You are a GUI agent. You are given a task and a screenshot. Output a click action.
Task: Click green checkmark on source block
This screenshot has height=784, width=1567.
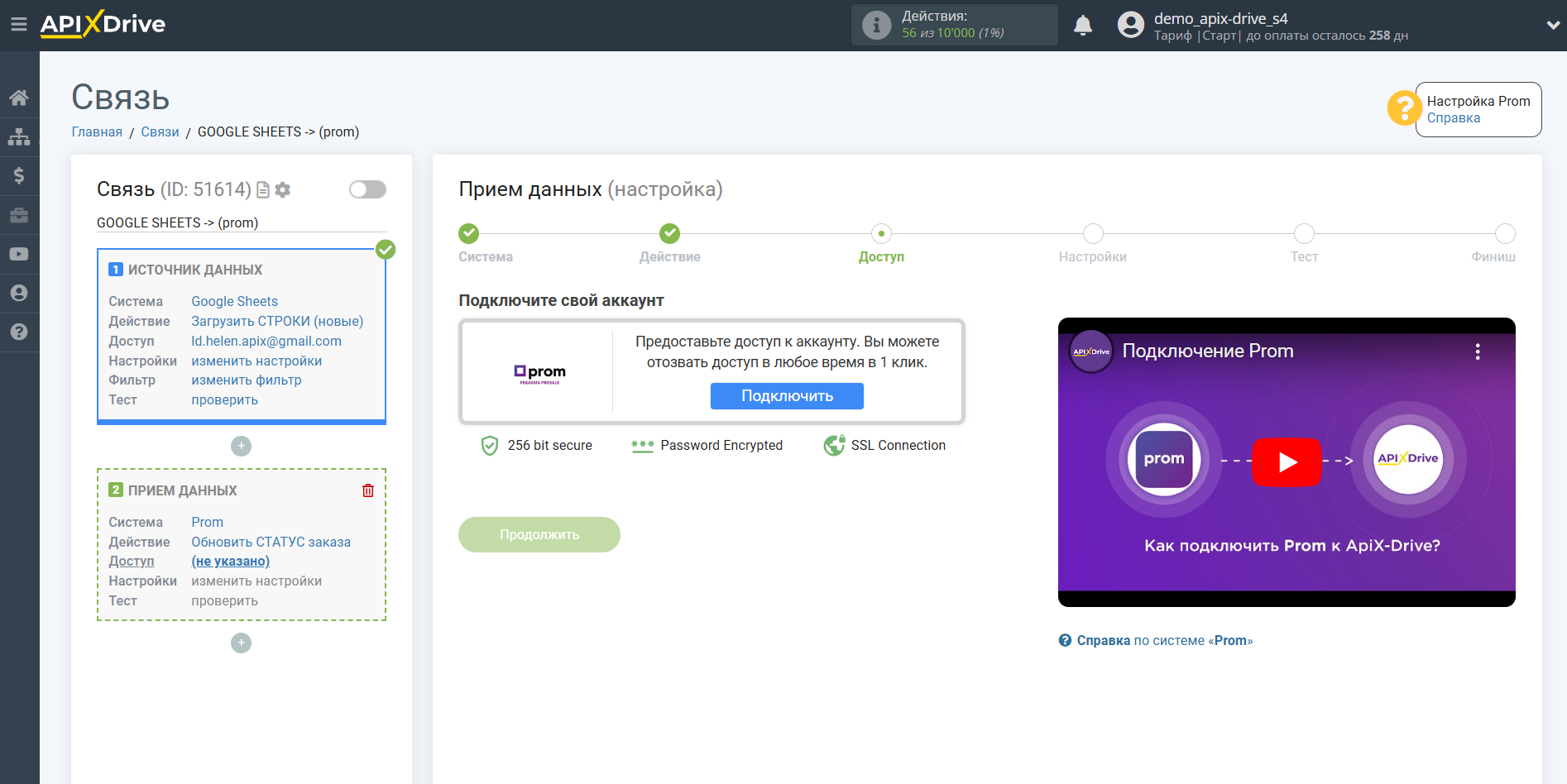[x=386, y=250]
